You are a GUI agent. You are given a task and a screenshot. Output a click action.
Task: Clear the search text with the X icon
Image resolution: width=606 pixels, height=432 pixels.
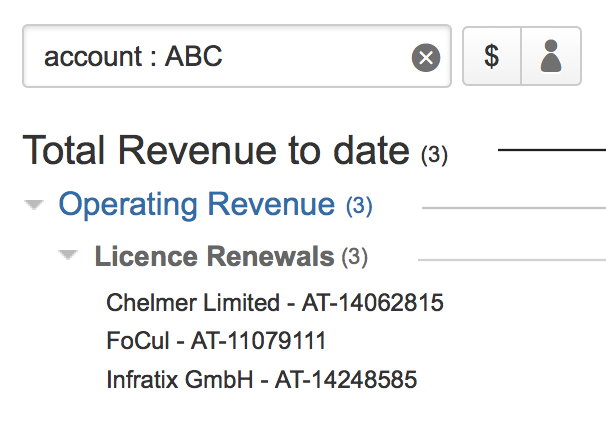point(426,57)
